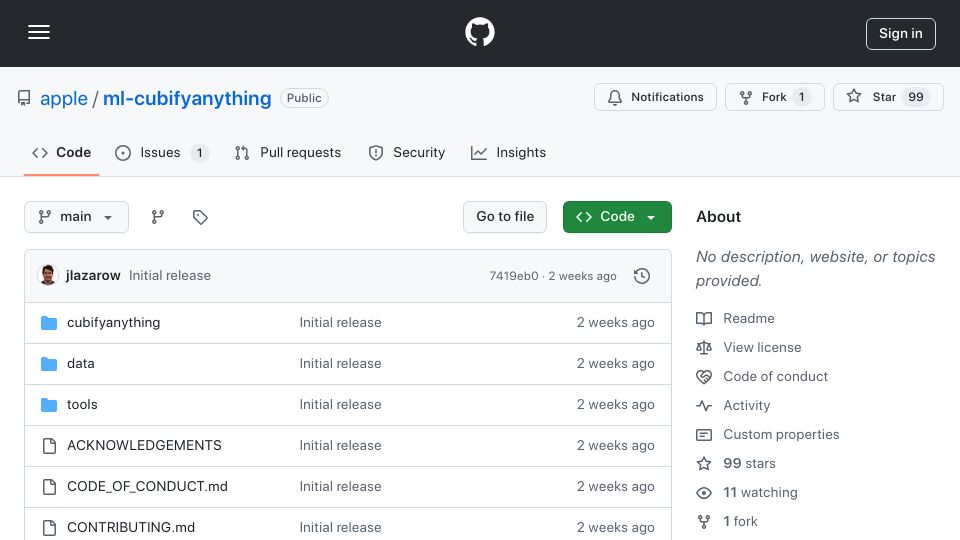Open the Security tab

pos(407,152)
